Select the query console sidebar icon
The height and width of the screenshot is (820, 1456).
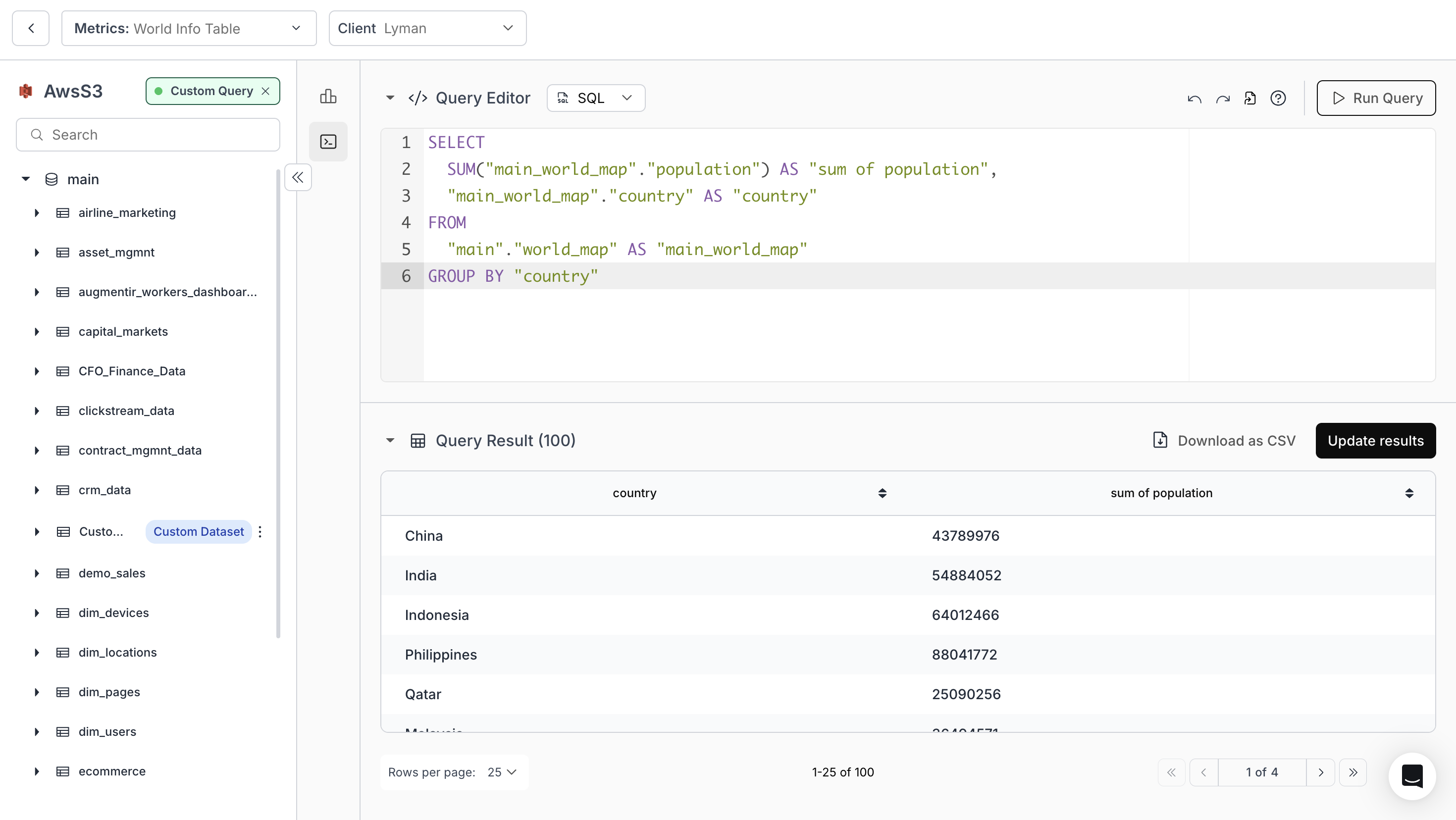328,141
